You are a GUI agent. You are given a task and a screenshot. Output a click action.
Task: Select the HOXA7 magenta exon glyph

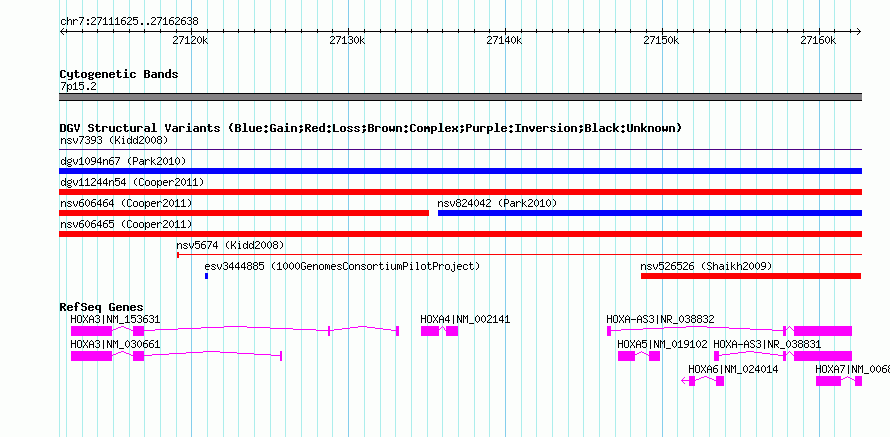pos(839,381)
